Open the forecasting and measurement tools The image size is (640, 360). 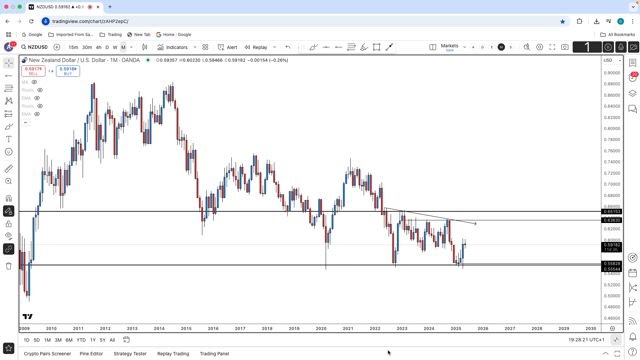coord(9,114)
